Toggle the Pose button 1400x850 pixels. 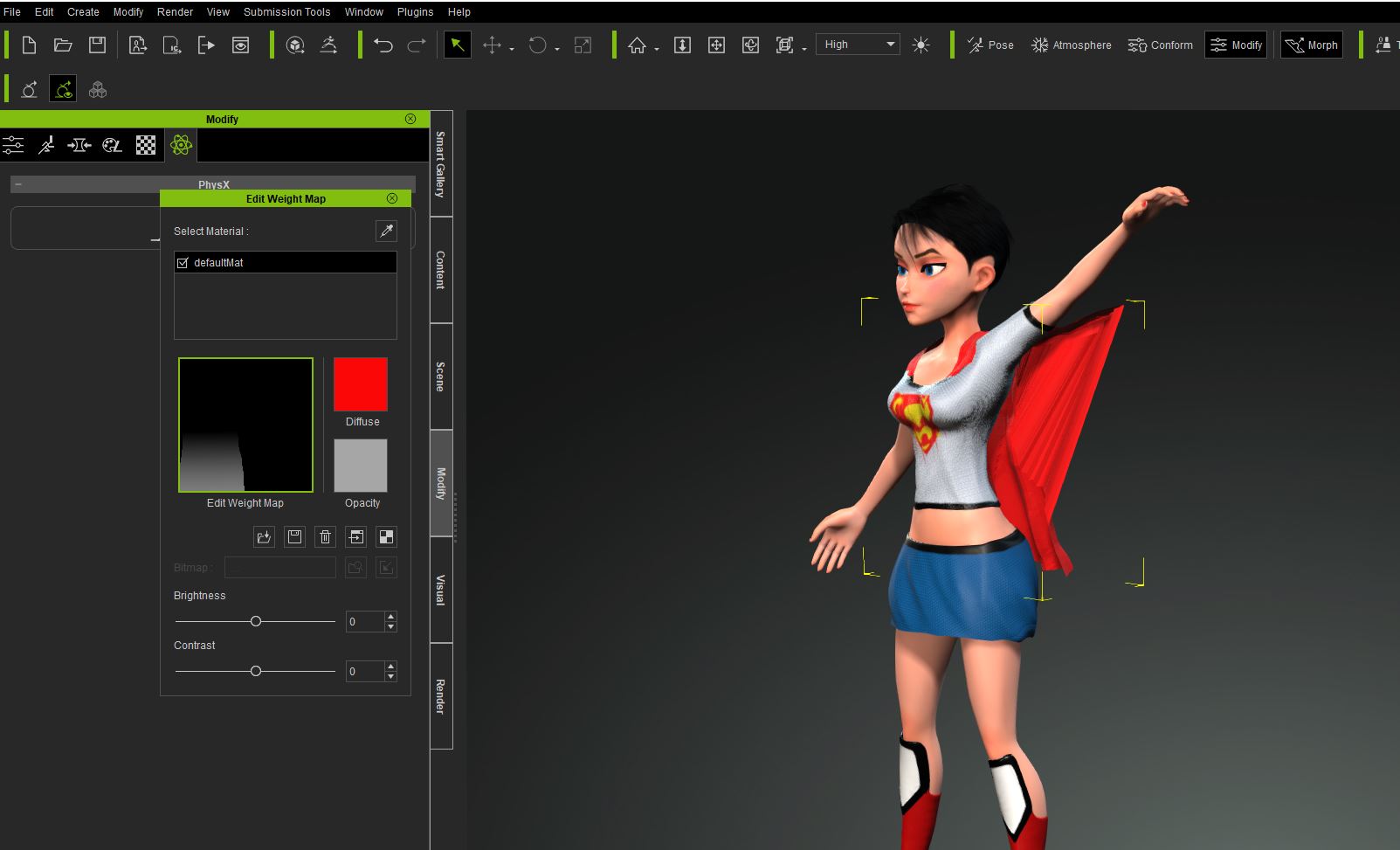click(990, 45)
